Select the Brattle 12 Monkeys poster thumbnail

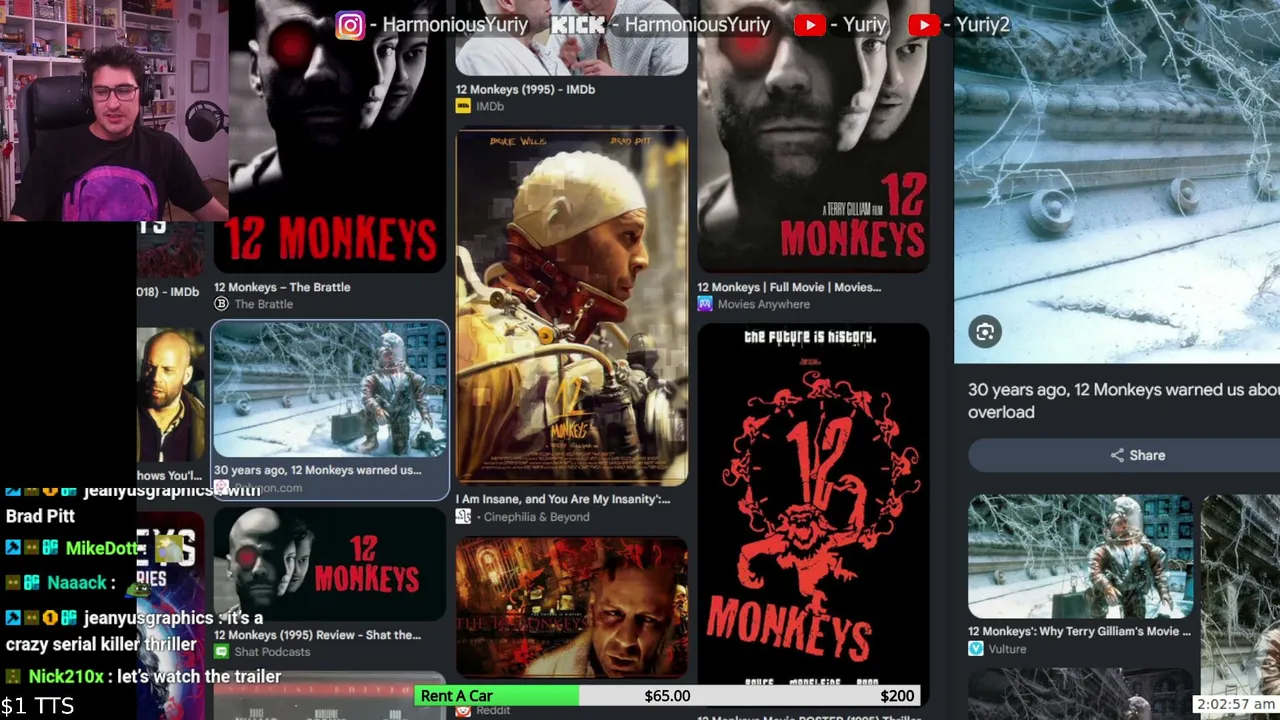330,136
